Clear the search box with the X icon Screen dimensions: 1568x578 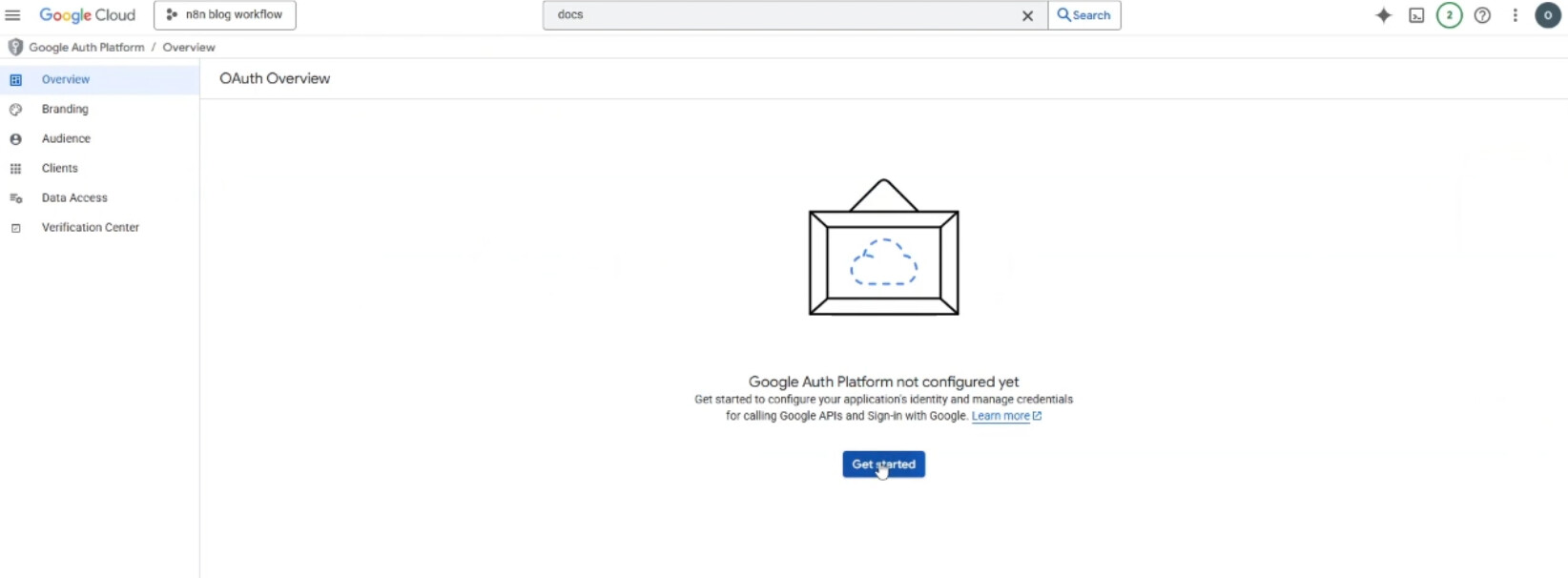click(1027, 15)
